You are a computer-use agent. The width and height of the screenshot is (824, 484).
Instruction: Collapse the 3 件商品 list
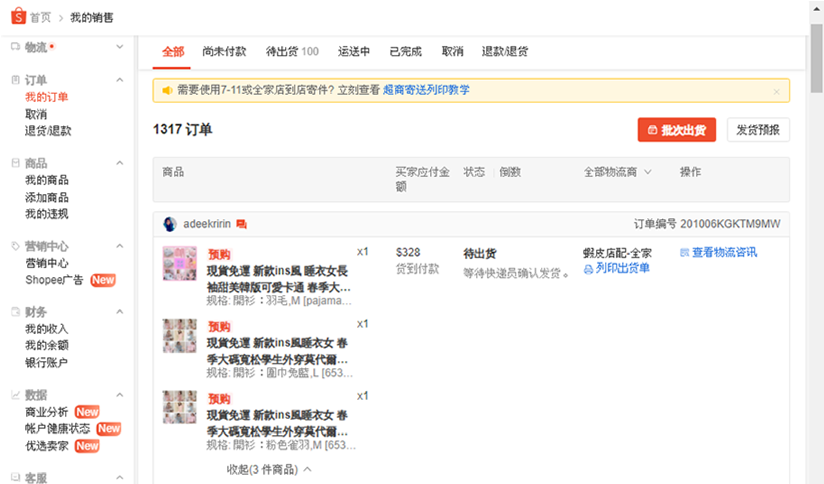point(269,468)
